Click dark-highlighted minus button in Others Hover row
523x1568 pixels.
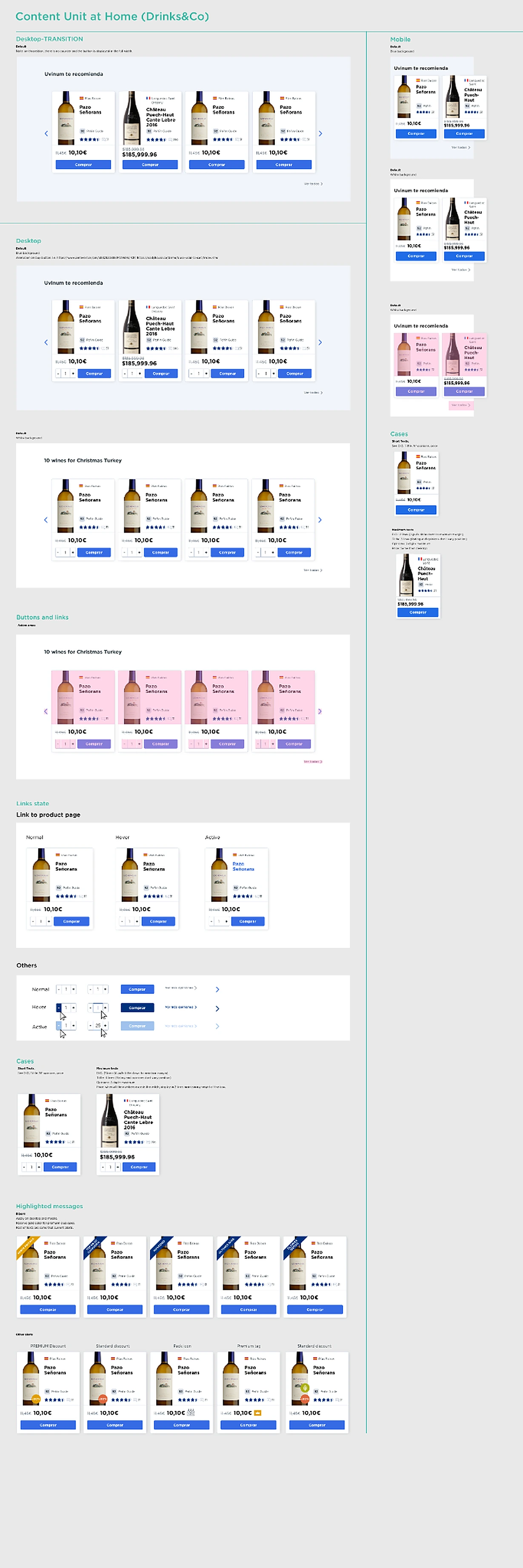tap(58, 1007)
